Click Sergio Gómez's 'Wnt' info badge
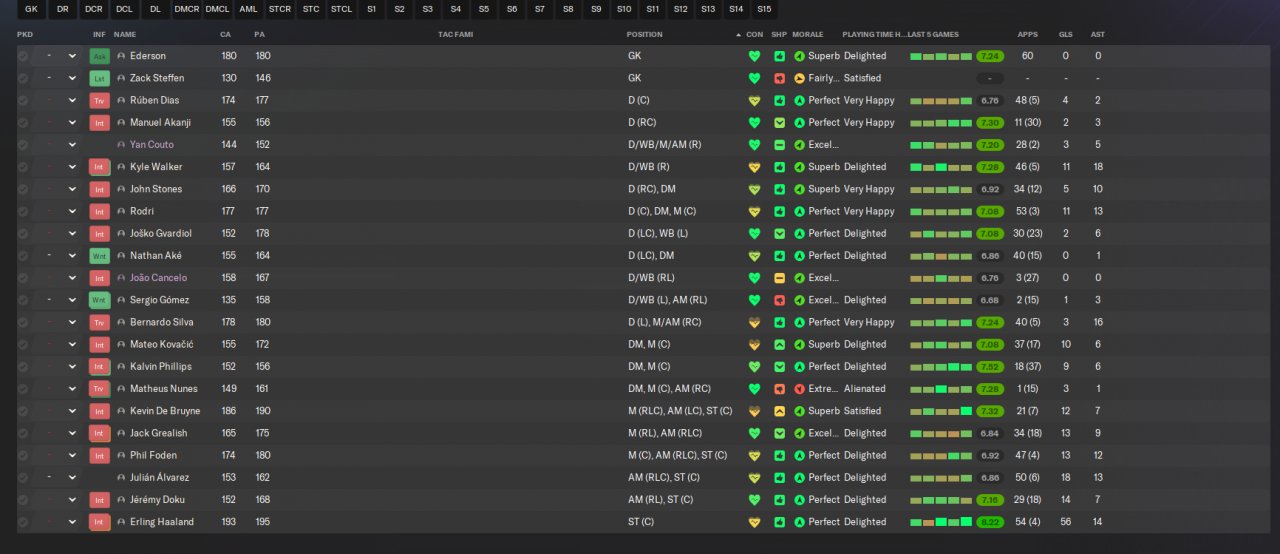The width and height of the screenshot is (1280, 554). point(99,300)
